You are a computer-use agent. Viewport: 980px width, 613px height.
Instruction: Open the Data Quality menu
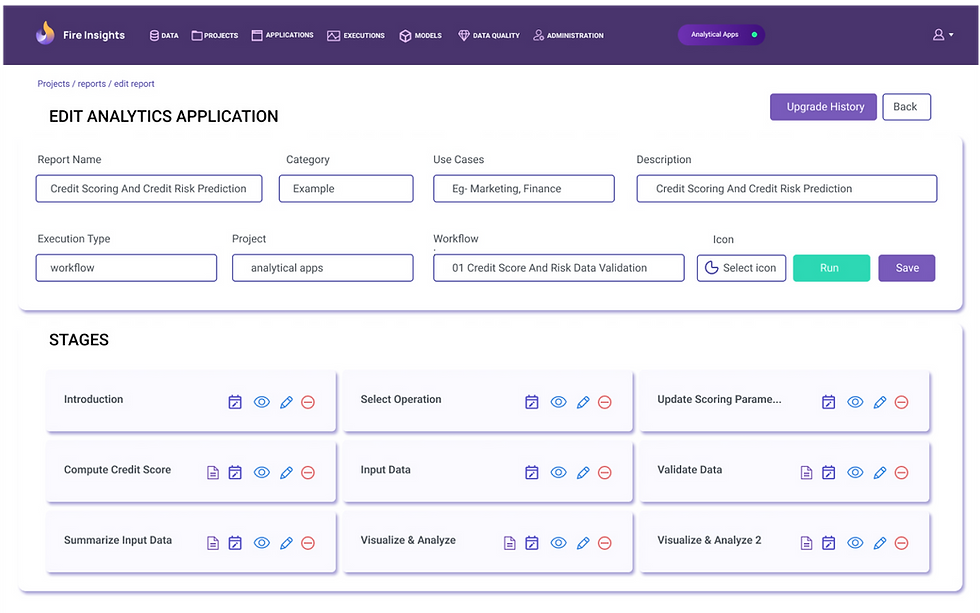489,35
